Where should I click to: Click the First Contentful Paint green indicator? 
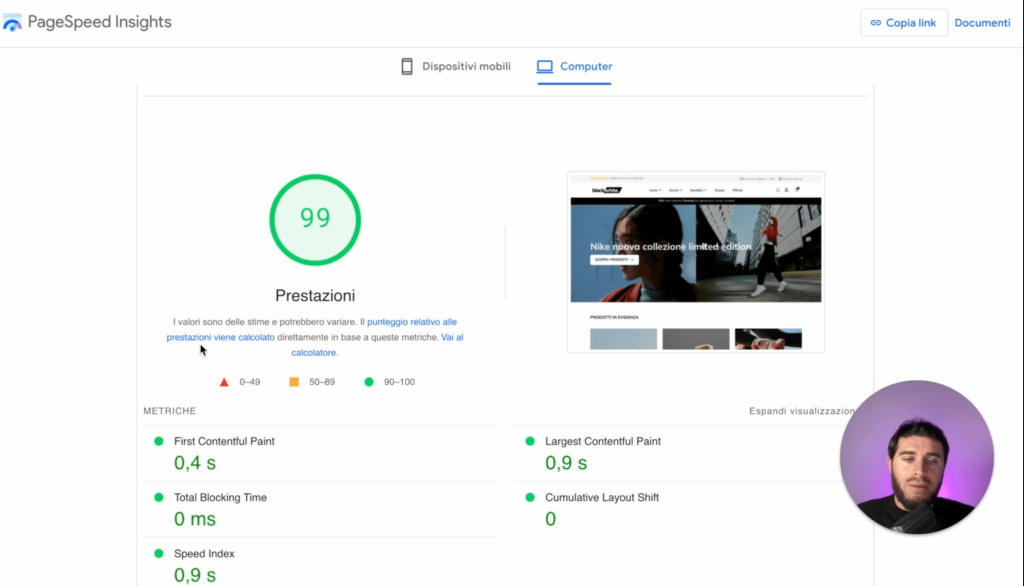pyautogui.click(x=158, y=441)
